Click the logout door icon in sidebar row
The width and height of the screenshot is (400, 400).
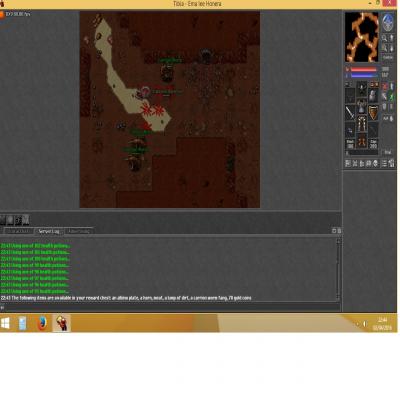391,163
